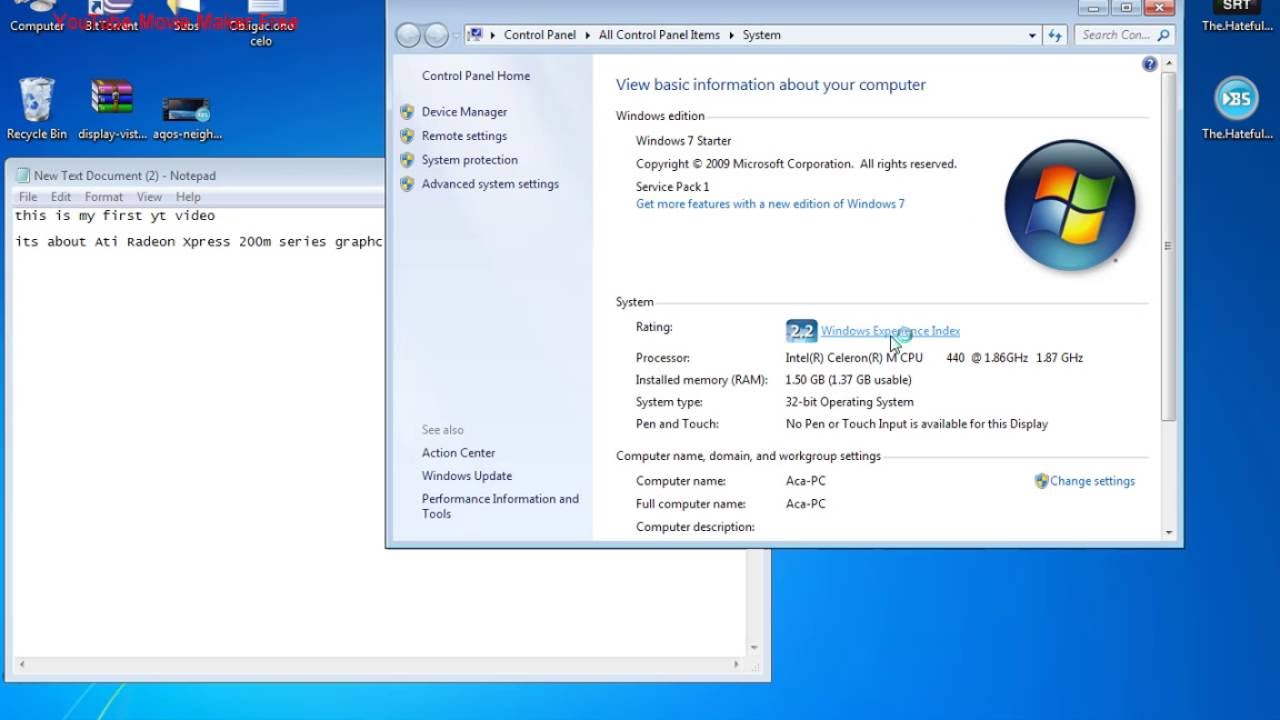Click Control Panel breadcrumb segment
This screenshot has width=1280, height=720.
coord(540,35)
